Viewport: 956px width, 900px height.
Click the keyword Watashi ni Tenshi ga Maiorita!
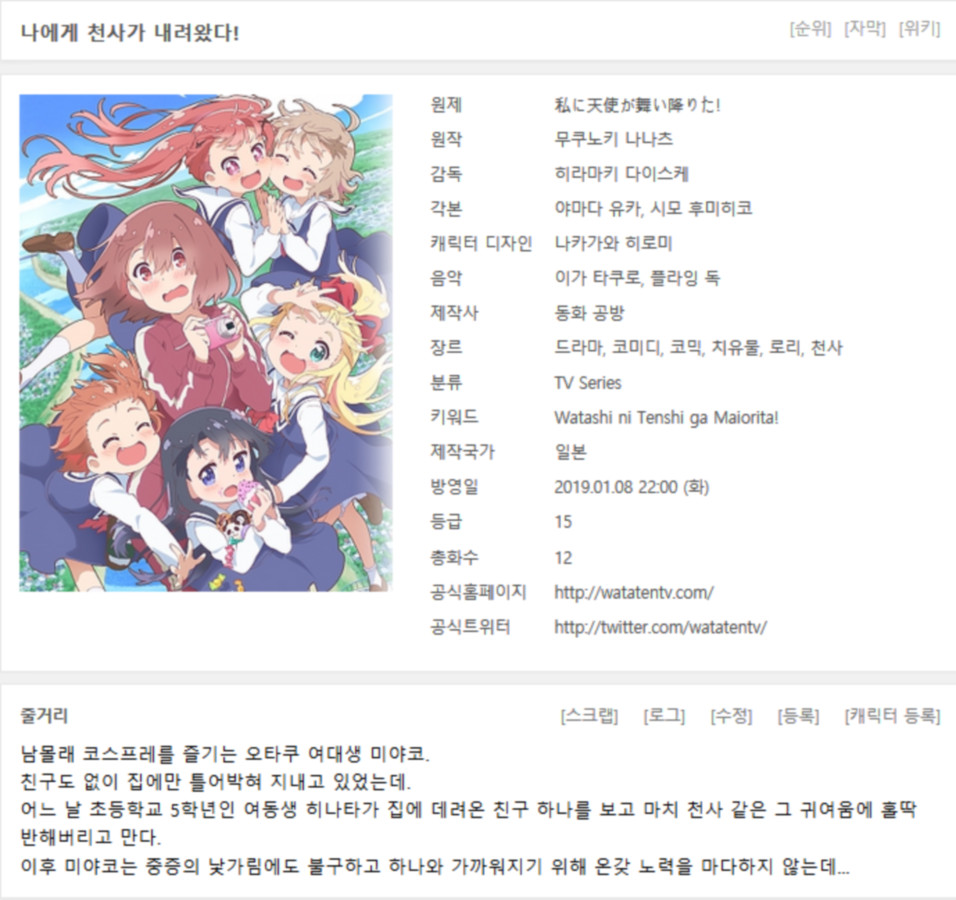tap(666, 418)
